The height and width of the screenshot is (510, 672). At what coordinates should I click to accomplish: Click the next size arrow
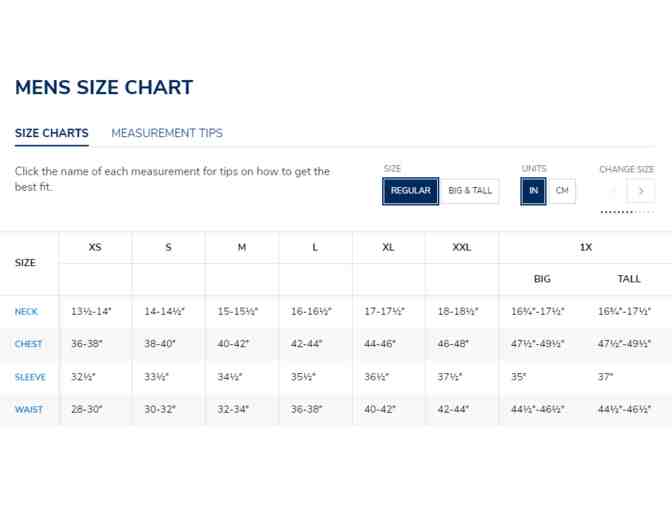pyautogui.click(x=641, y=191)
